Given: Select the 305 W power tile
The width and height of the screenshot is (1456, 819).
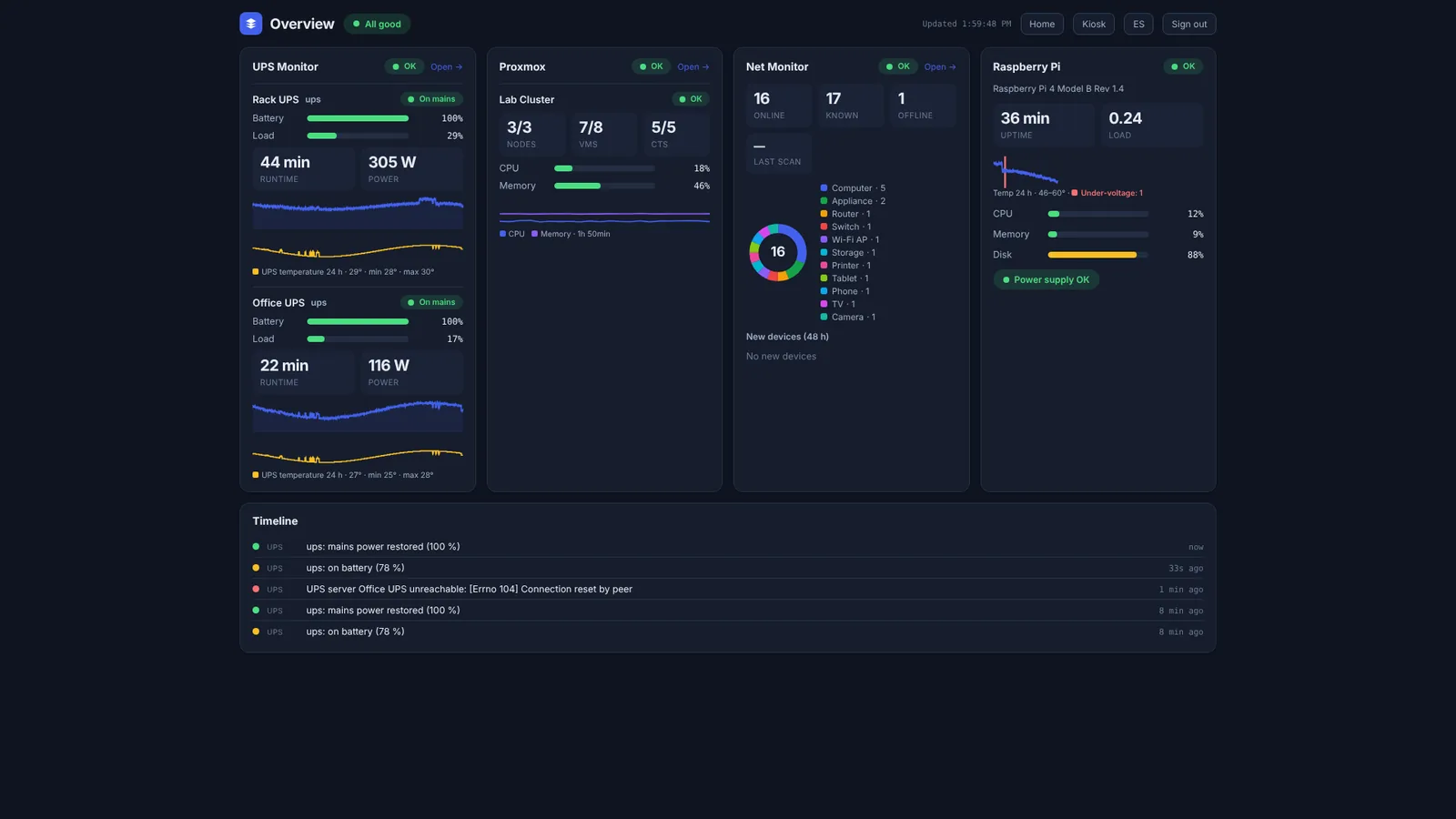Looking at the screenshot, I should point(412,168).
